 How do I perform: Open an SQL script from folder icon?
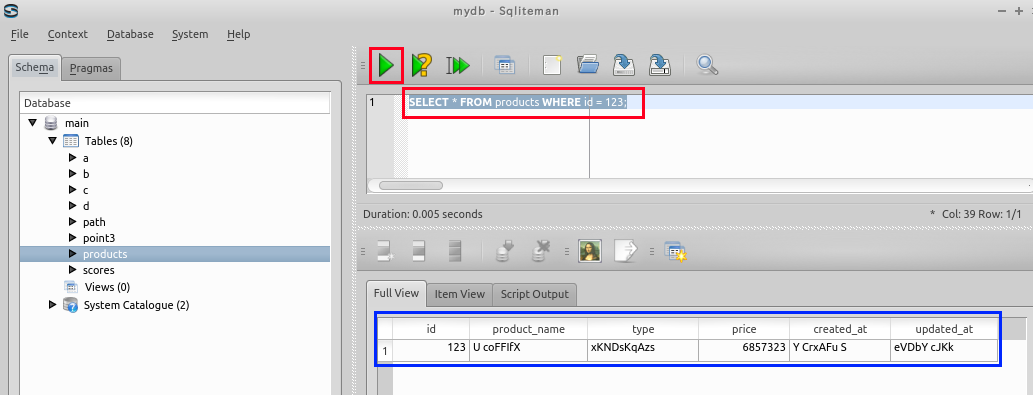click(588, 65)
